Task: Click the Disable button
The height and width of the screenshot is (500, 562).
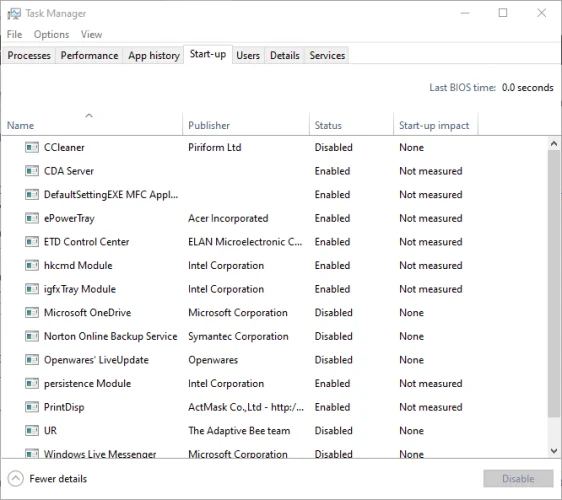Action: pos(518,478)
